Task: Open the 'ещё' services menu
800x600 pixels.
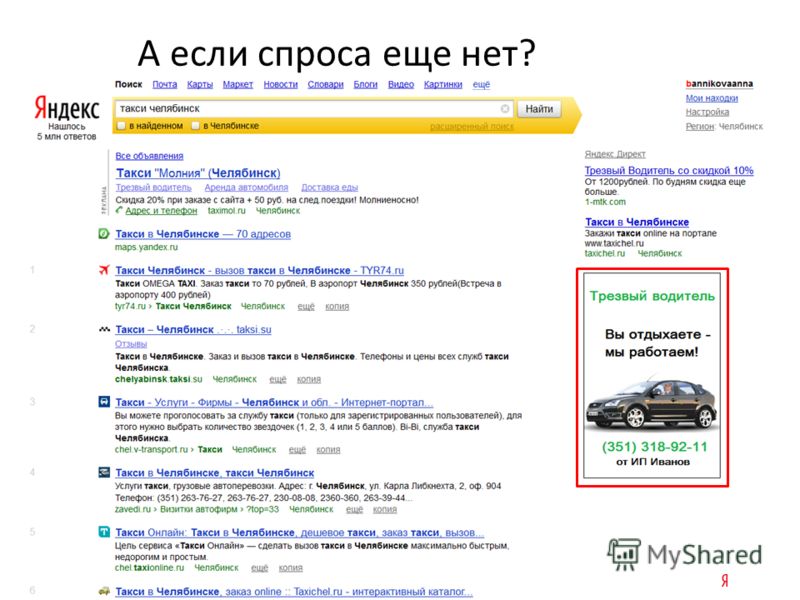Action: pos(481,85)
